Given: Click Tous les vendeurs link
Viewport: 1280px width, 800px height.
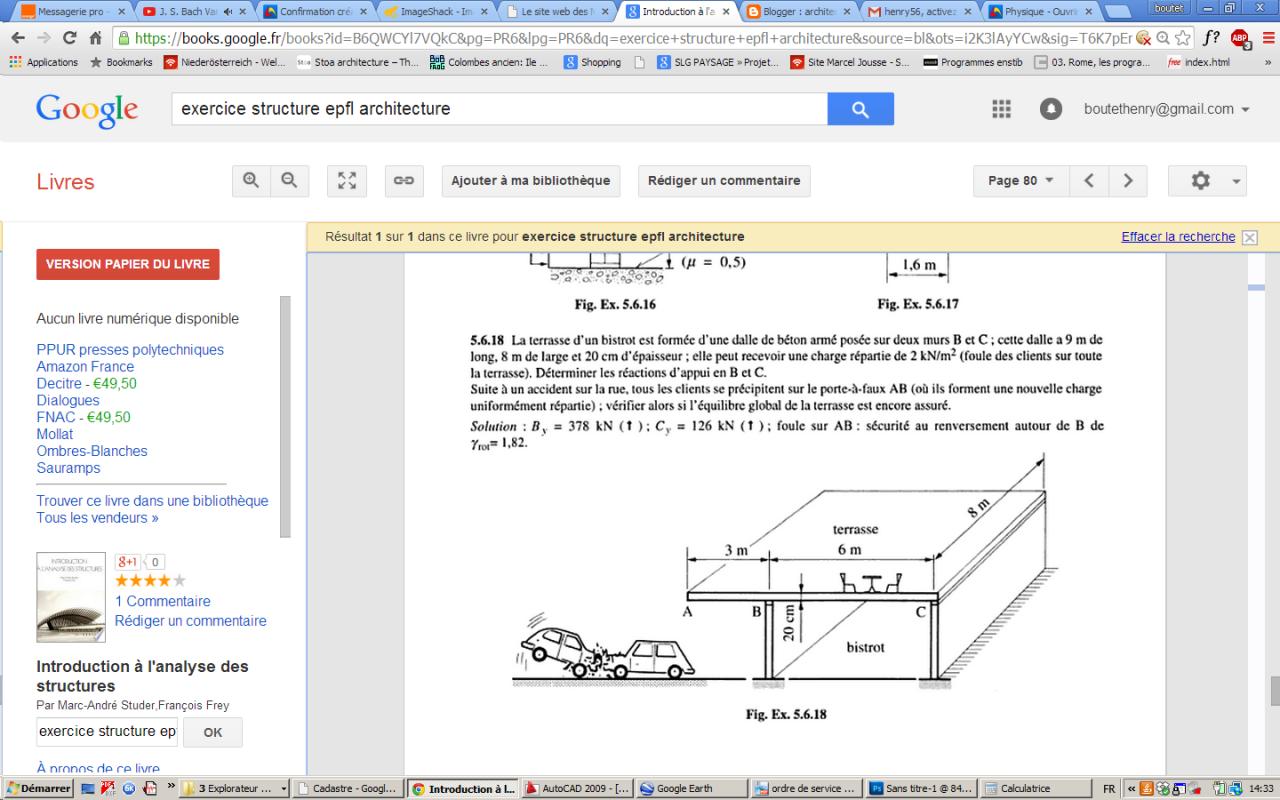Looking at the screenshot, I should click(97, 518).
